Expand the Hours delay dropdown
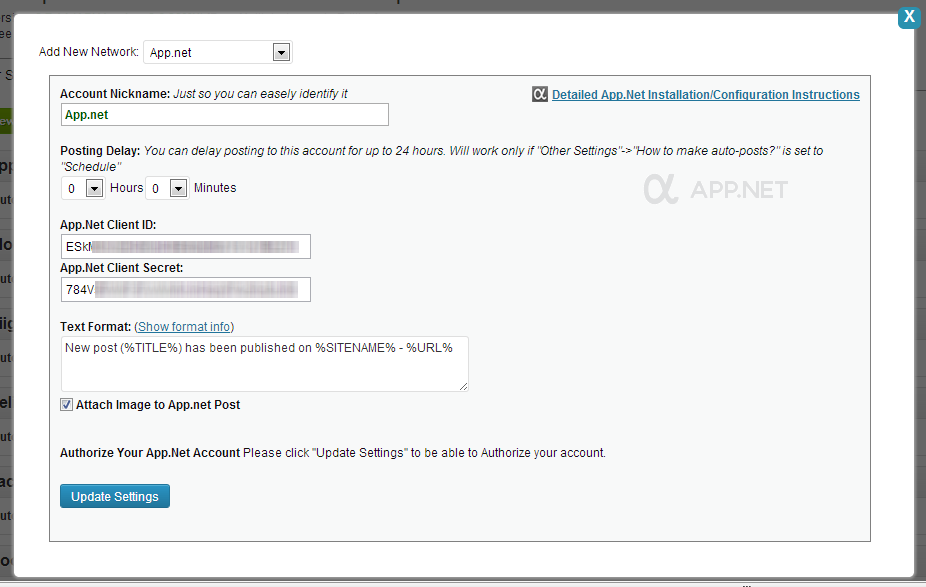 tap(83, 188)
